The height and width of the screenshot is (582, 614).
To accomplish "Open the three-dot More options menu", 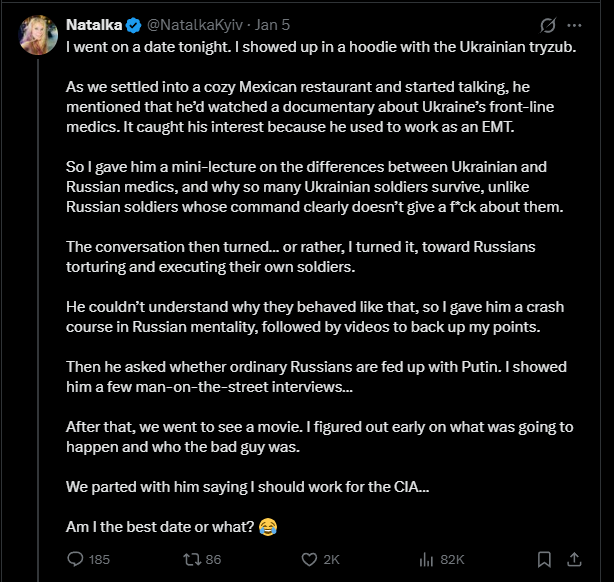I will (574, 25).
